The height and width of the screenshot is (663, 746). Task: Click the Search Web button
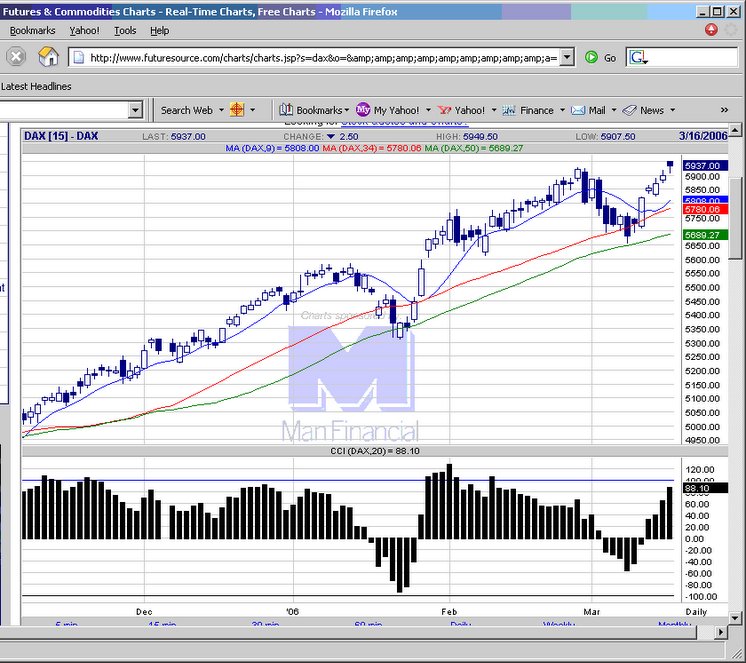pos(186,110)
